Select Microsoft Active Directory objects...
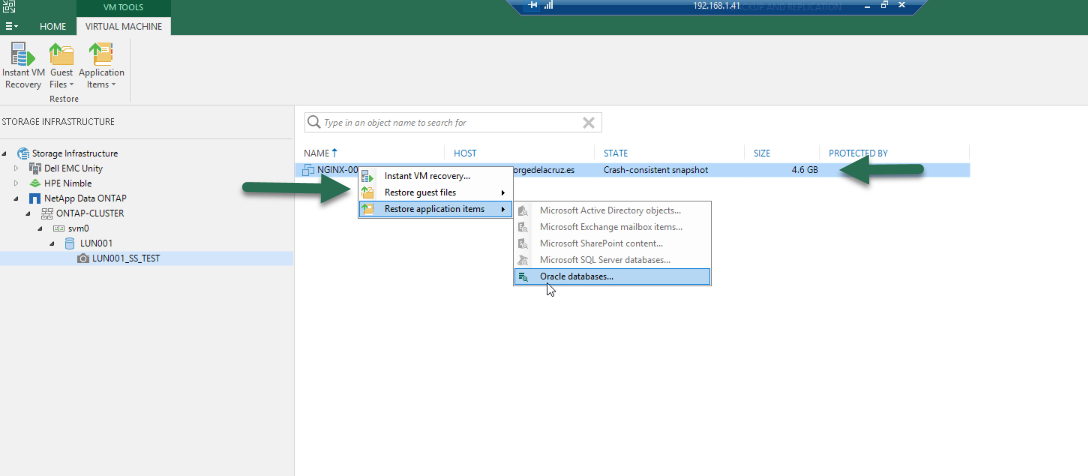 (612, 210)
